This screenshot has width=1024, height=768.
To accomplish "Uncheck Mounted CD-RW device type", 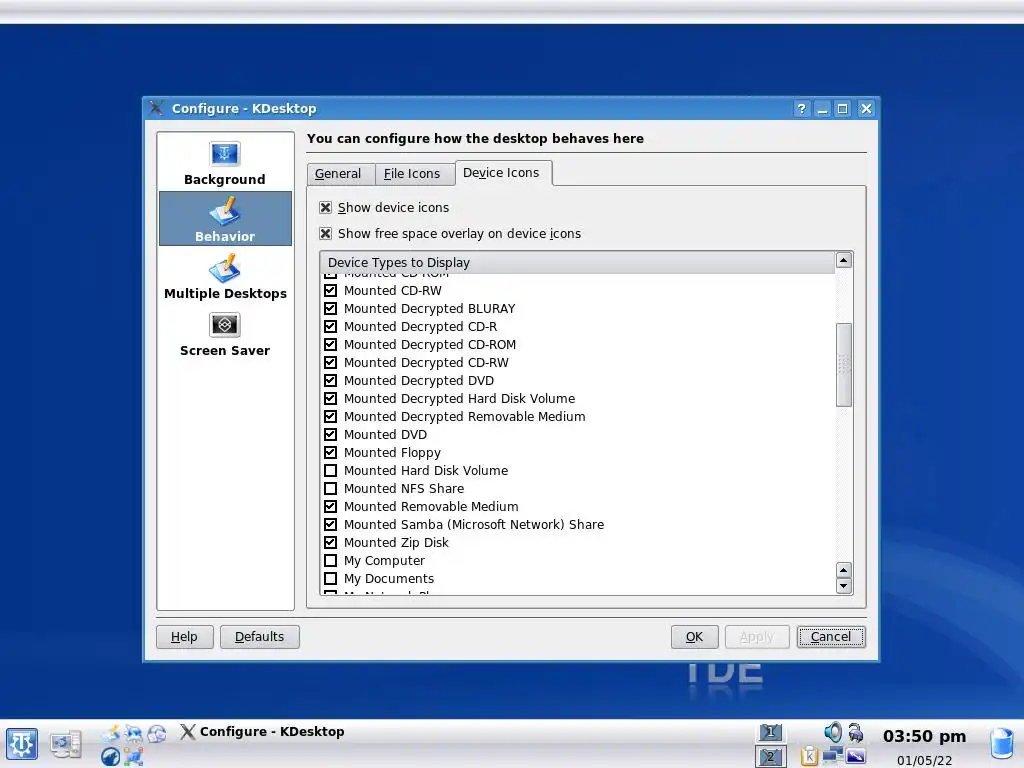I will coord(330,291).
